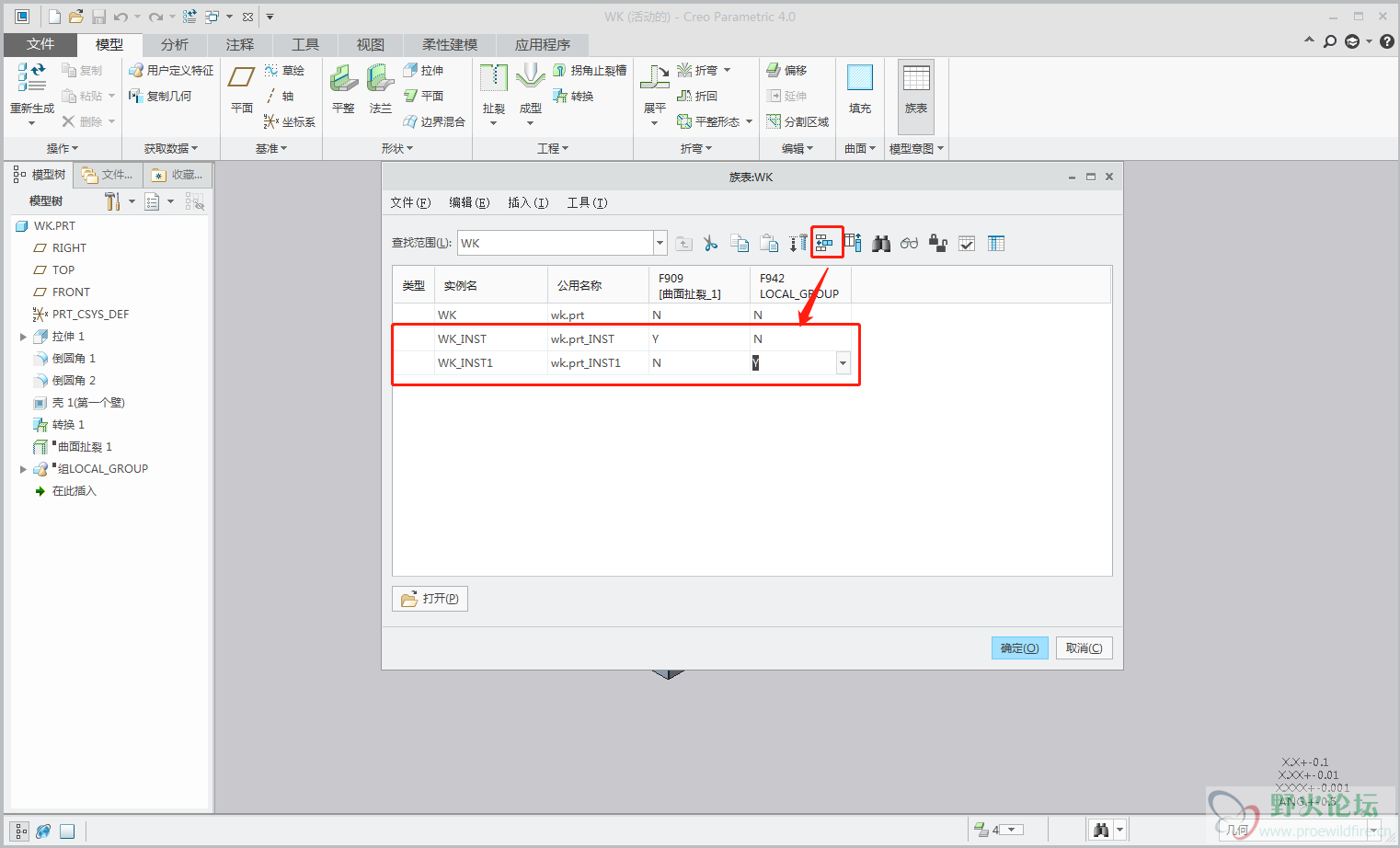Switch to the 柔性建模 ribbon tab

450,44
